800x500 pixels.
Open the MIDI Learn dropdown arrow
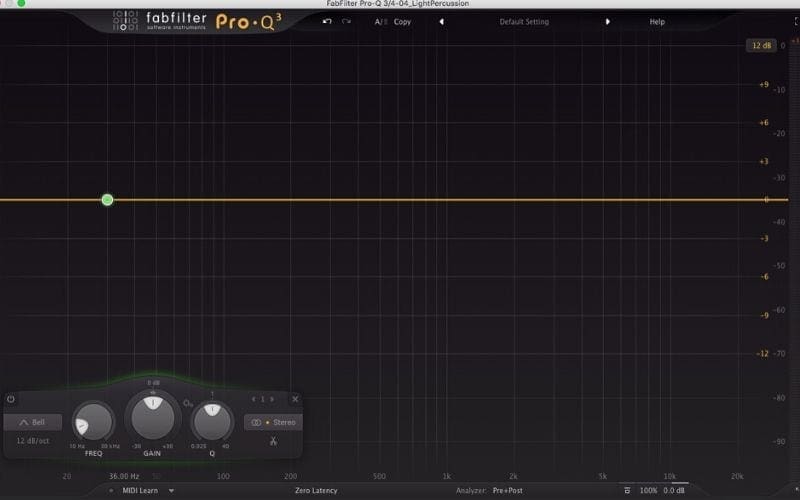pyautogui.click(x=171, y=490)
